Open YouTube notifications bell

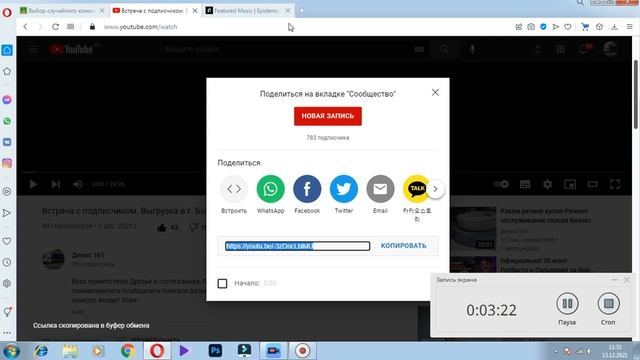tap(584, 49)
